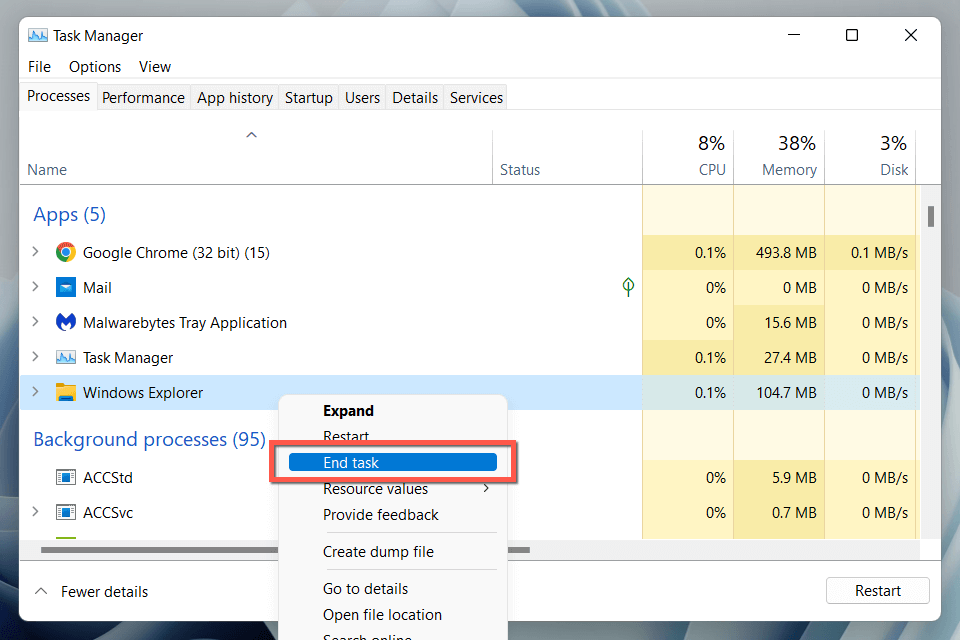960x640 pixels.
Task: Click the vertical scrollbar thumb
Action: click(x=931, y=216)
